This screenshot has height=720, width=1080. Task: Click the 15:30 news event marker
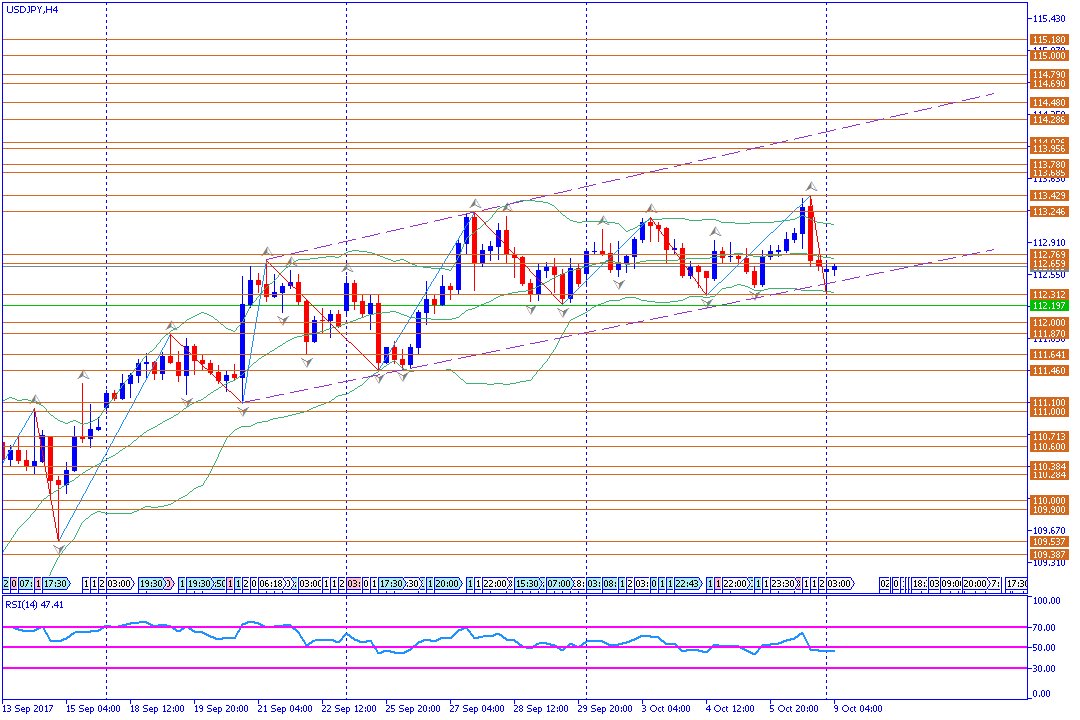tap(528, 584)
